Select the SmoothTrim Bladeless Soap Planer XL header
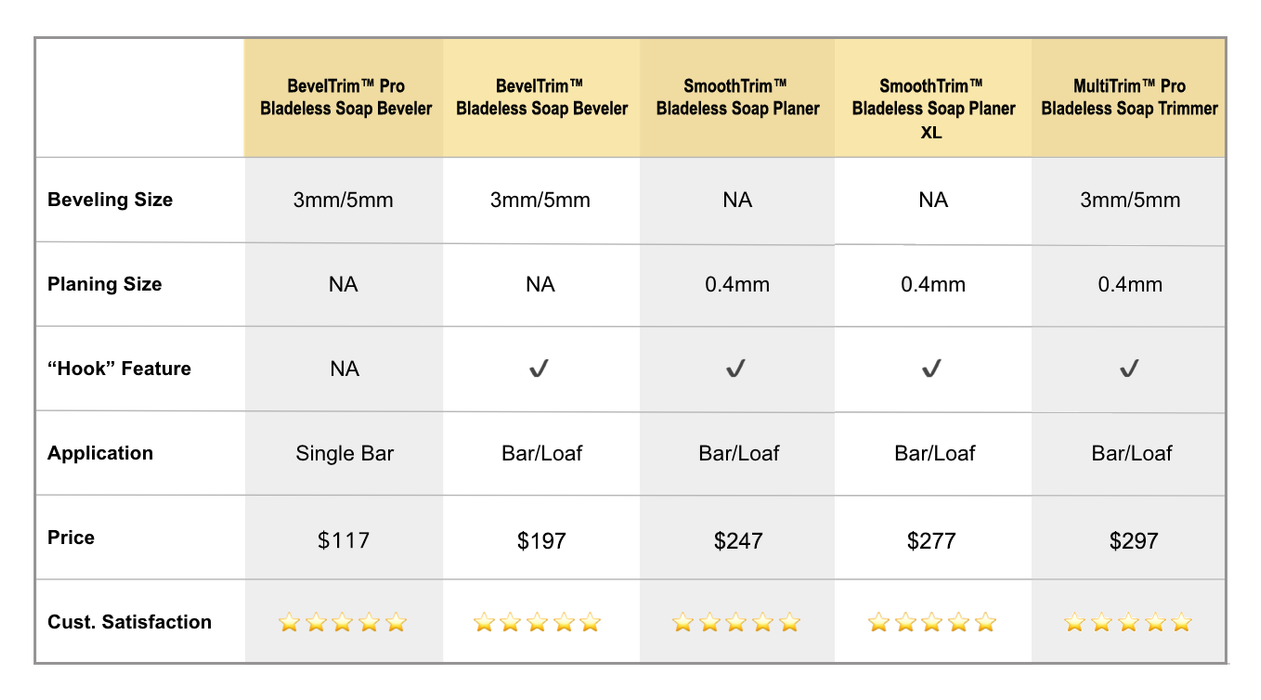 (x=933, y=109)
